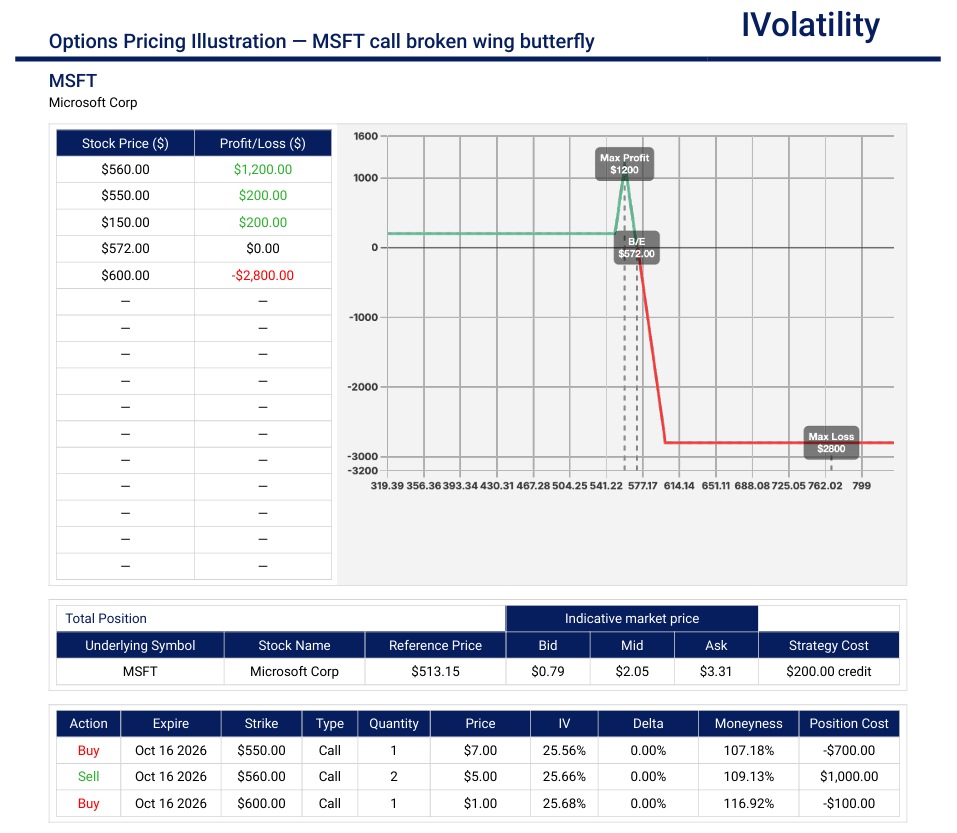Click the $7.00 option price
957x833 pixels.
click(480, 750)
